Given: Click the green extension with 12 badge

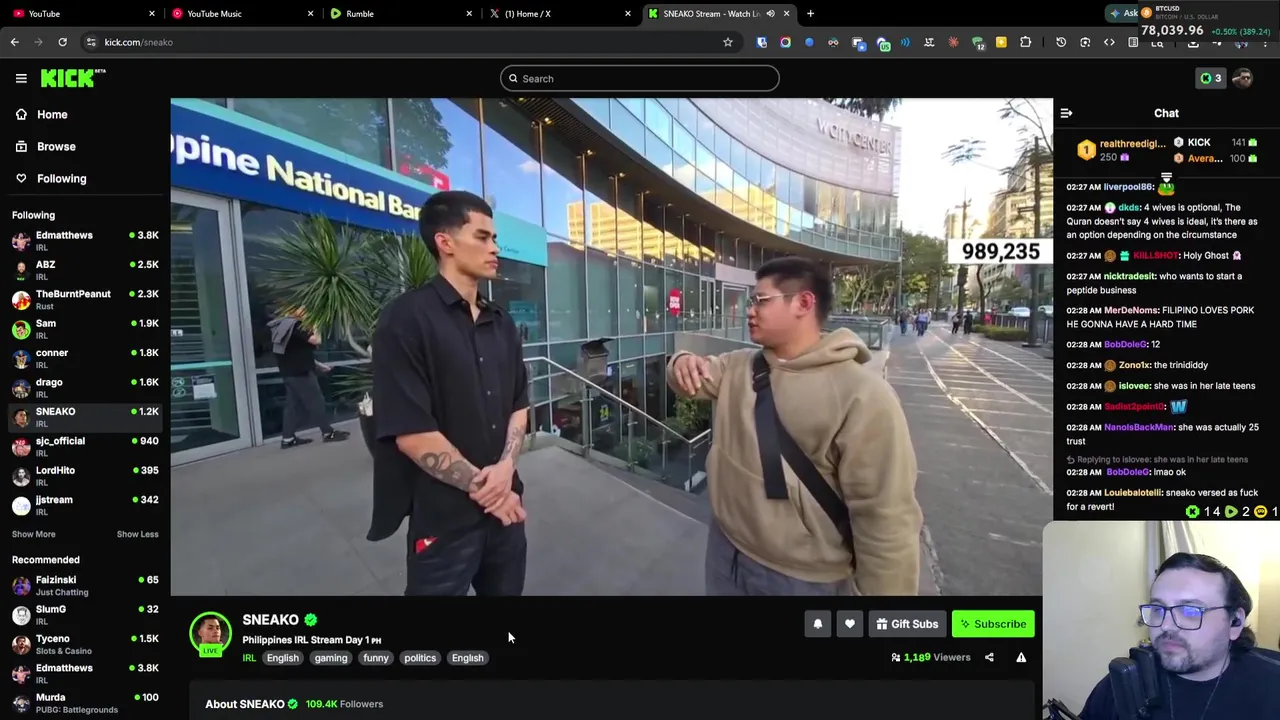Looking at the screenshot, I should [x=977, y=43].
